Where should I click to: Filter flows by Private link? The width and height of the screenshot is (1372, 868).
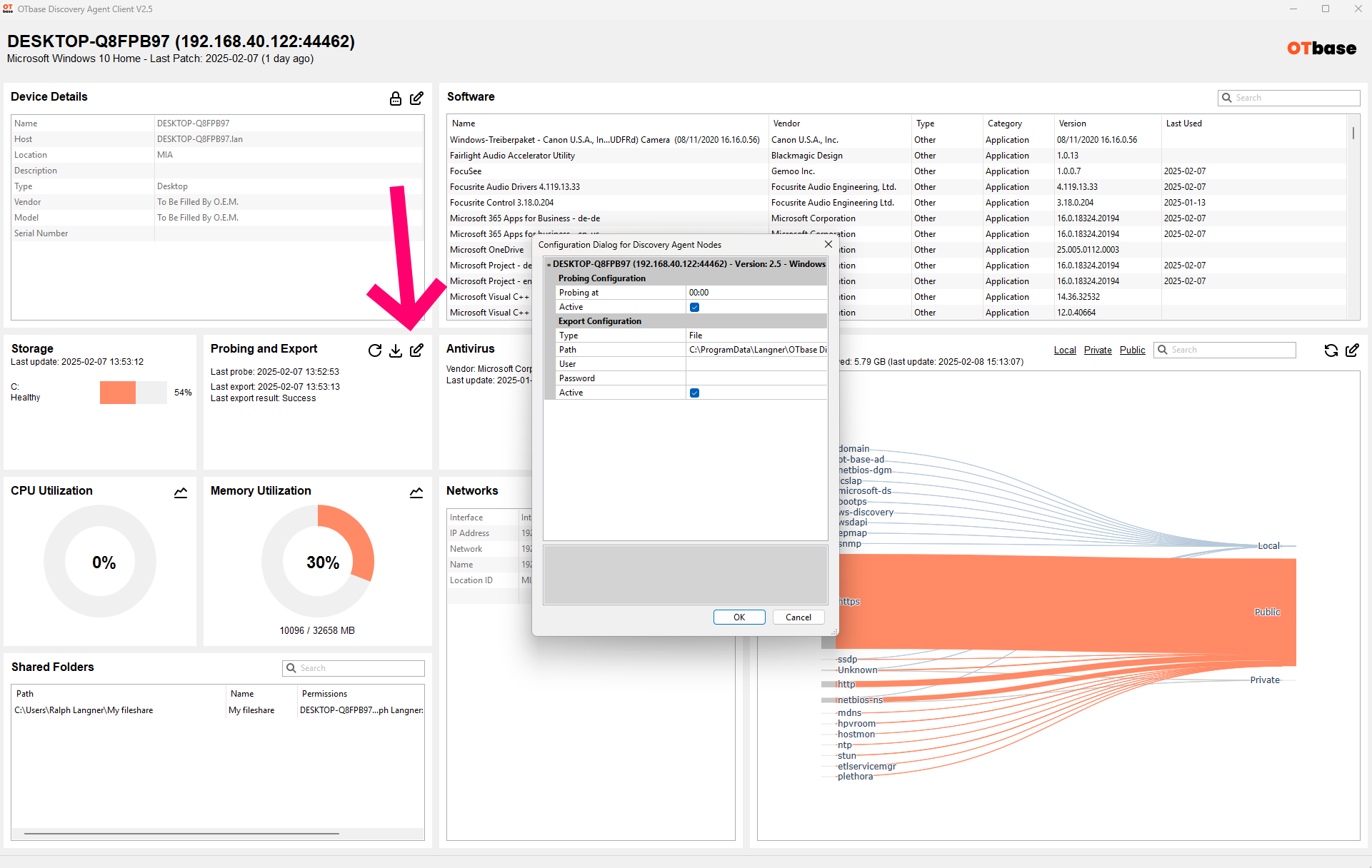pos(1098,350)
